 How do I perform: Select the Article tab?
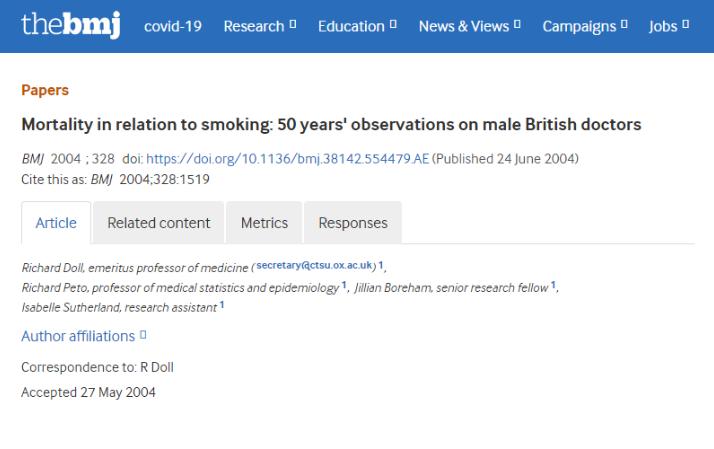pyautogui.click(x=56, y=223)
